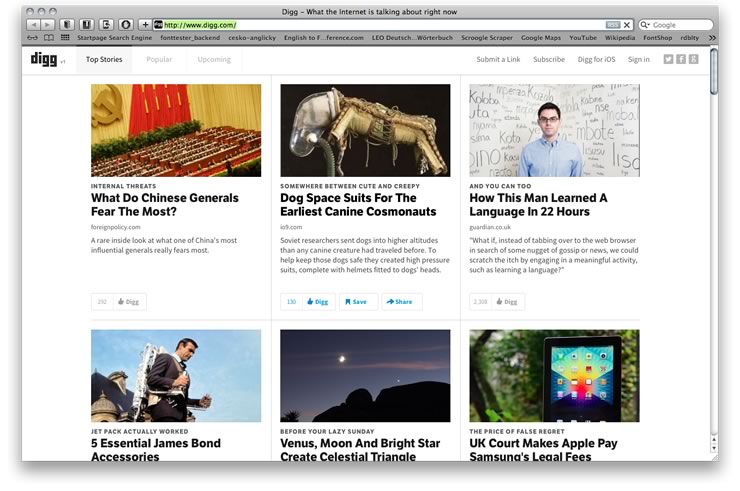Open Digg's Facebook icon in header
The height and width of the screenshot is (491, 740).
coord(681,59)
